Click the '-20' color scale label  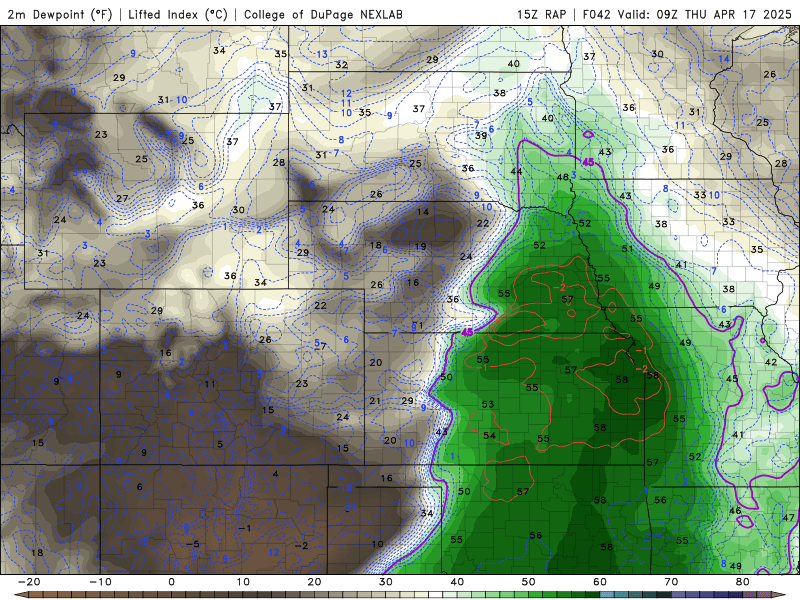point(28,582)
